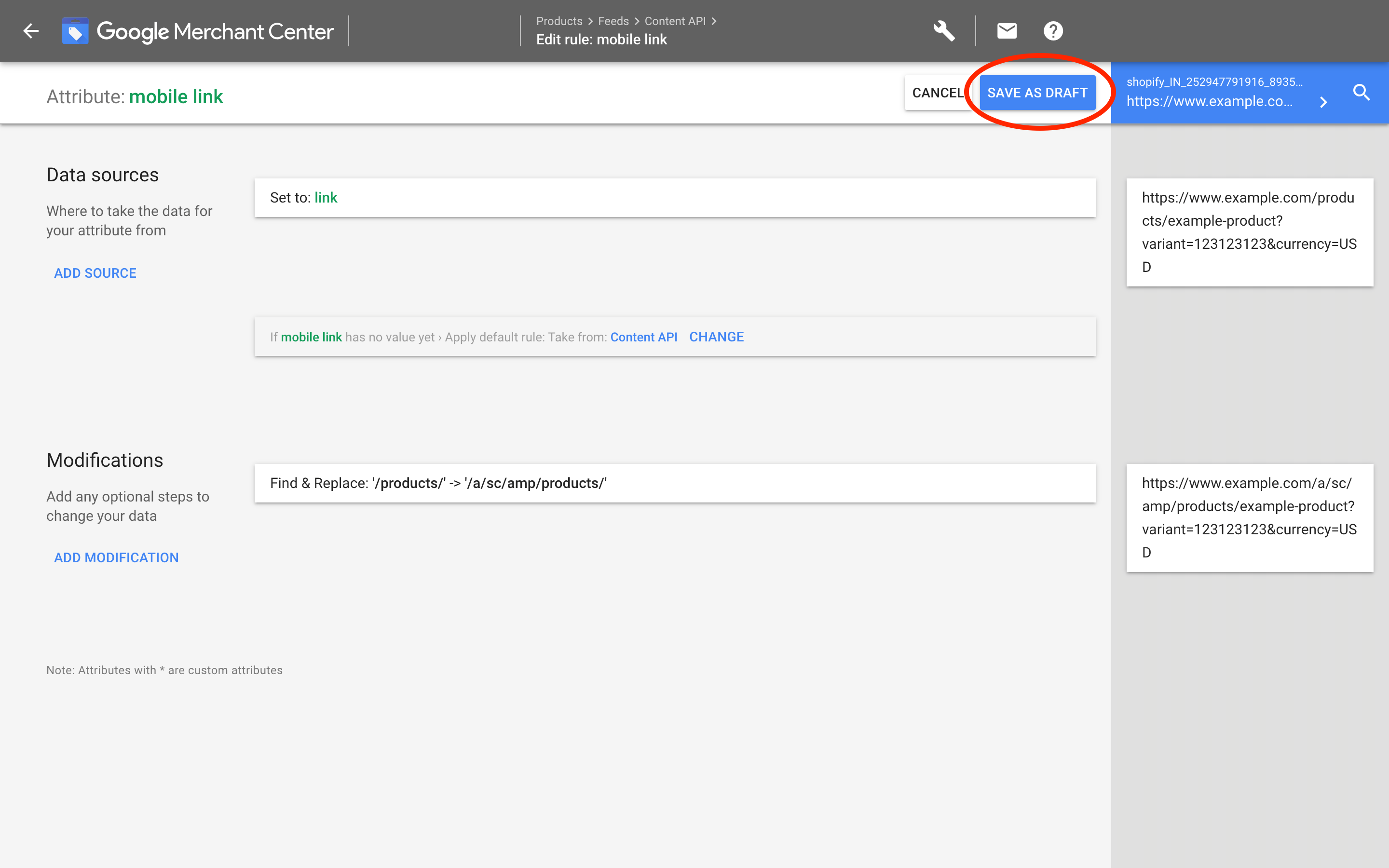Image resolution: width=1389 pixels, height=868 pixels.
Task: Open the Feeds breadcrumb
Action: 613,21
